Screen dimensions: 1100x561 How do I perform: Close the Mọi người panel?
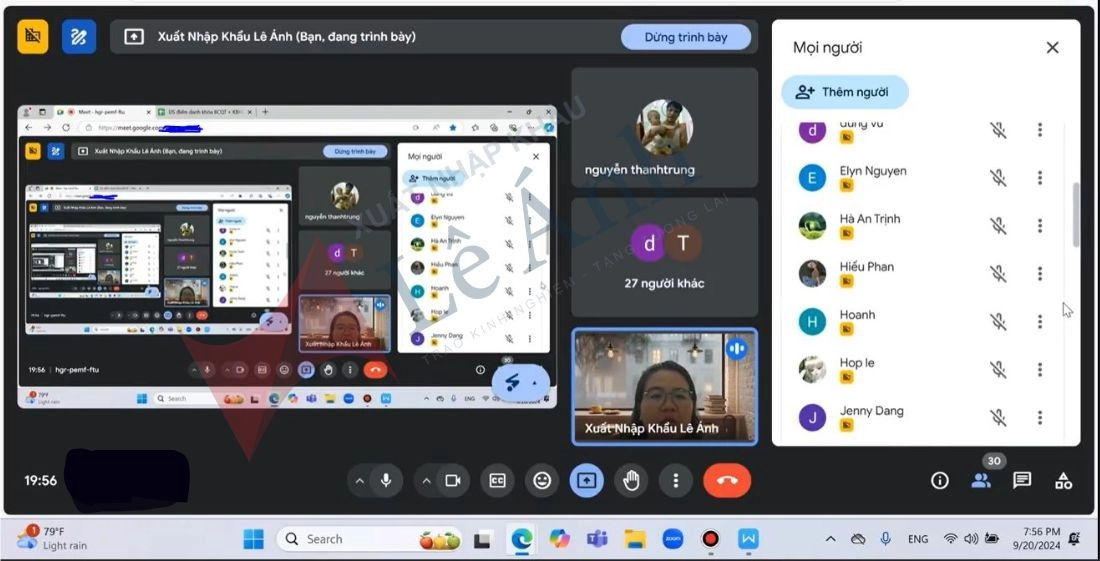(x=1052, y=47)
